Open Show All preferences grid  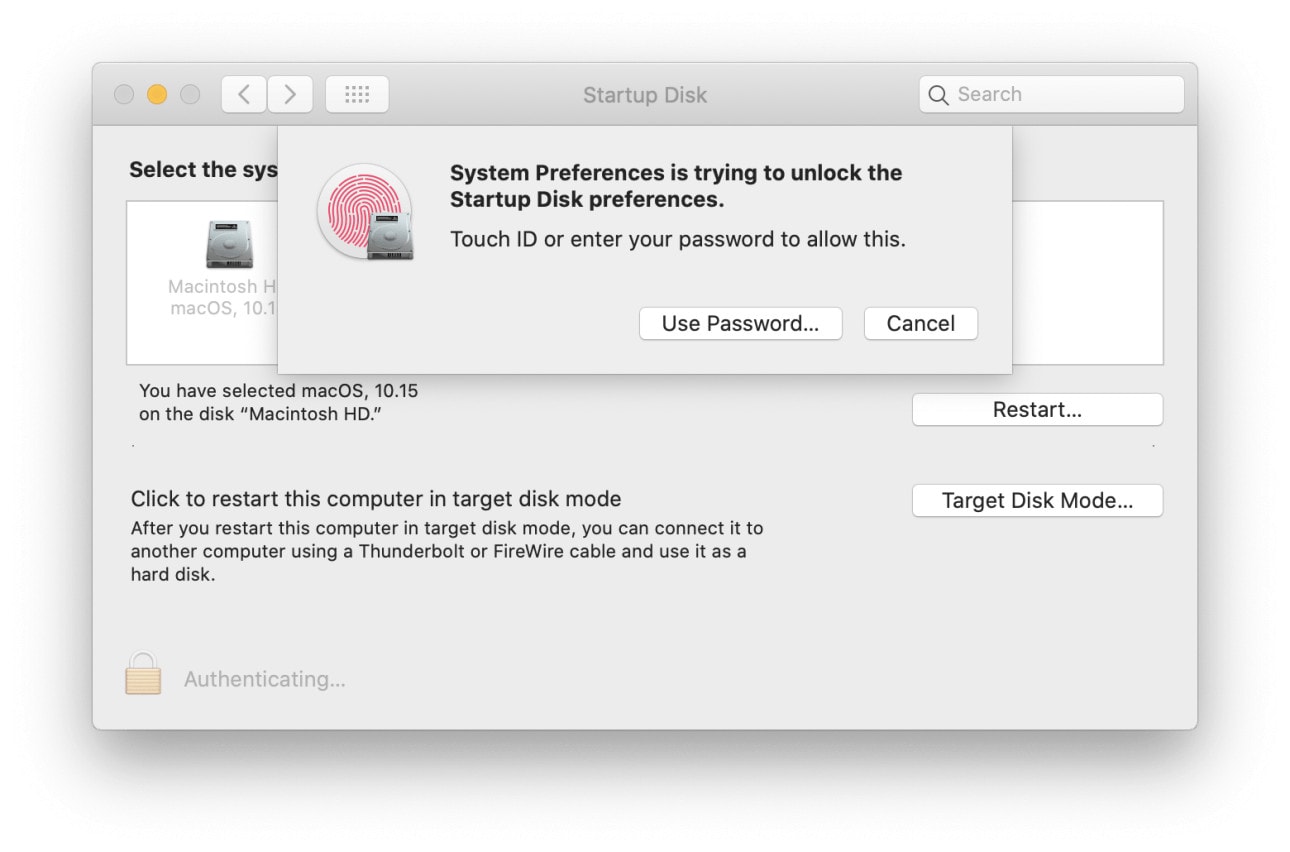(x=357, y=95)
